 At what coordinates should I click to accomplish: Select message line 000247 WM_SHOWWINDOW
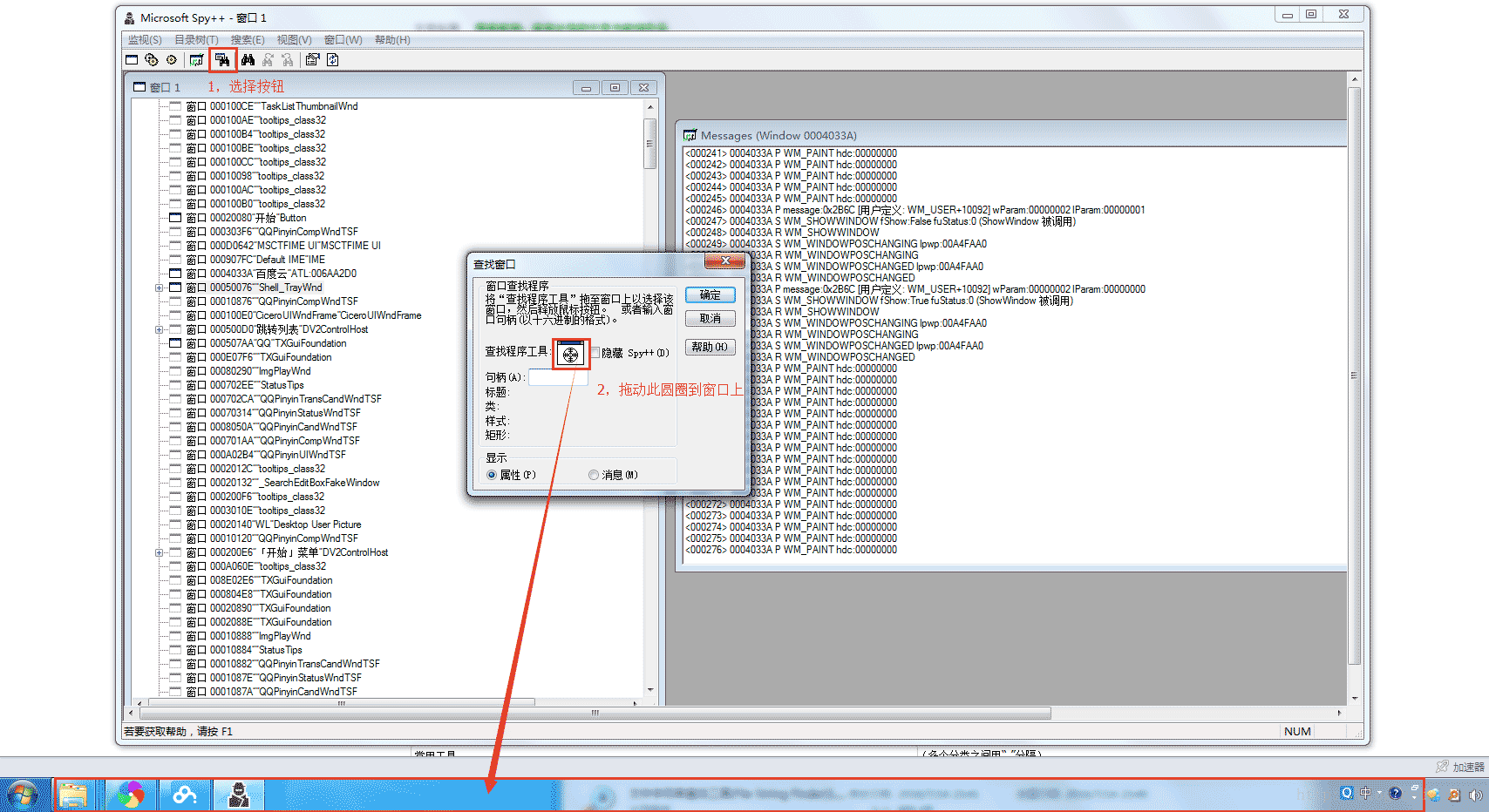(x=880, y=221)
